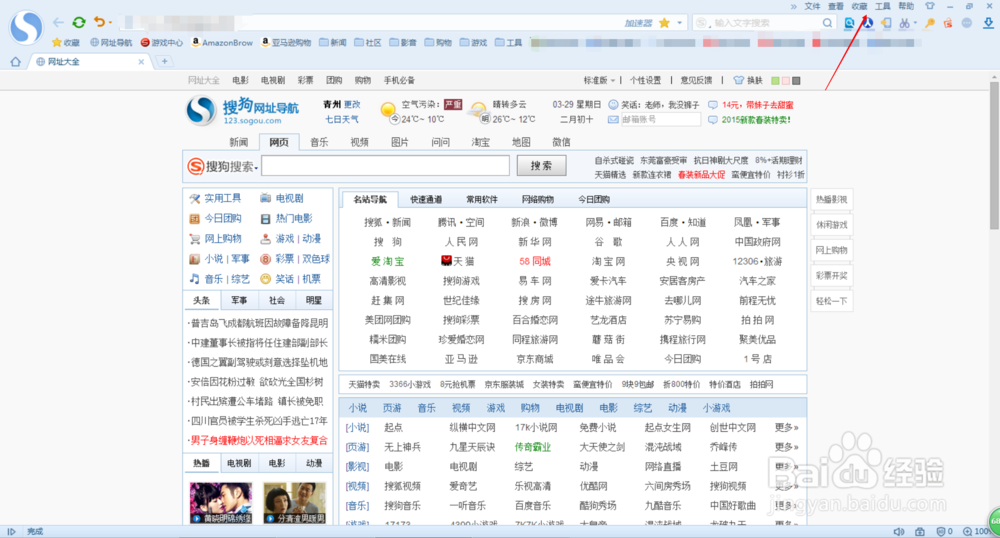Image resolution: width=1000 pixels, height=538 pixels.
Task: Switch to the 音乐 search tab
Action: [319, 142]
